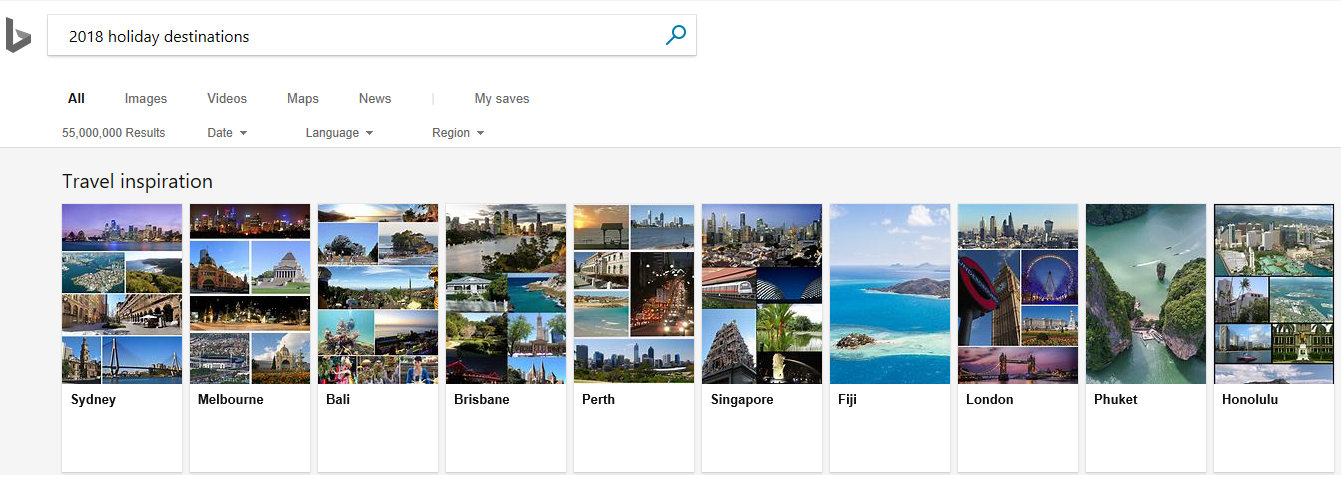Expand the Language filter dropdown
The height and width of the screenshot is (500, 1341).
(339, 133)
